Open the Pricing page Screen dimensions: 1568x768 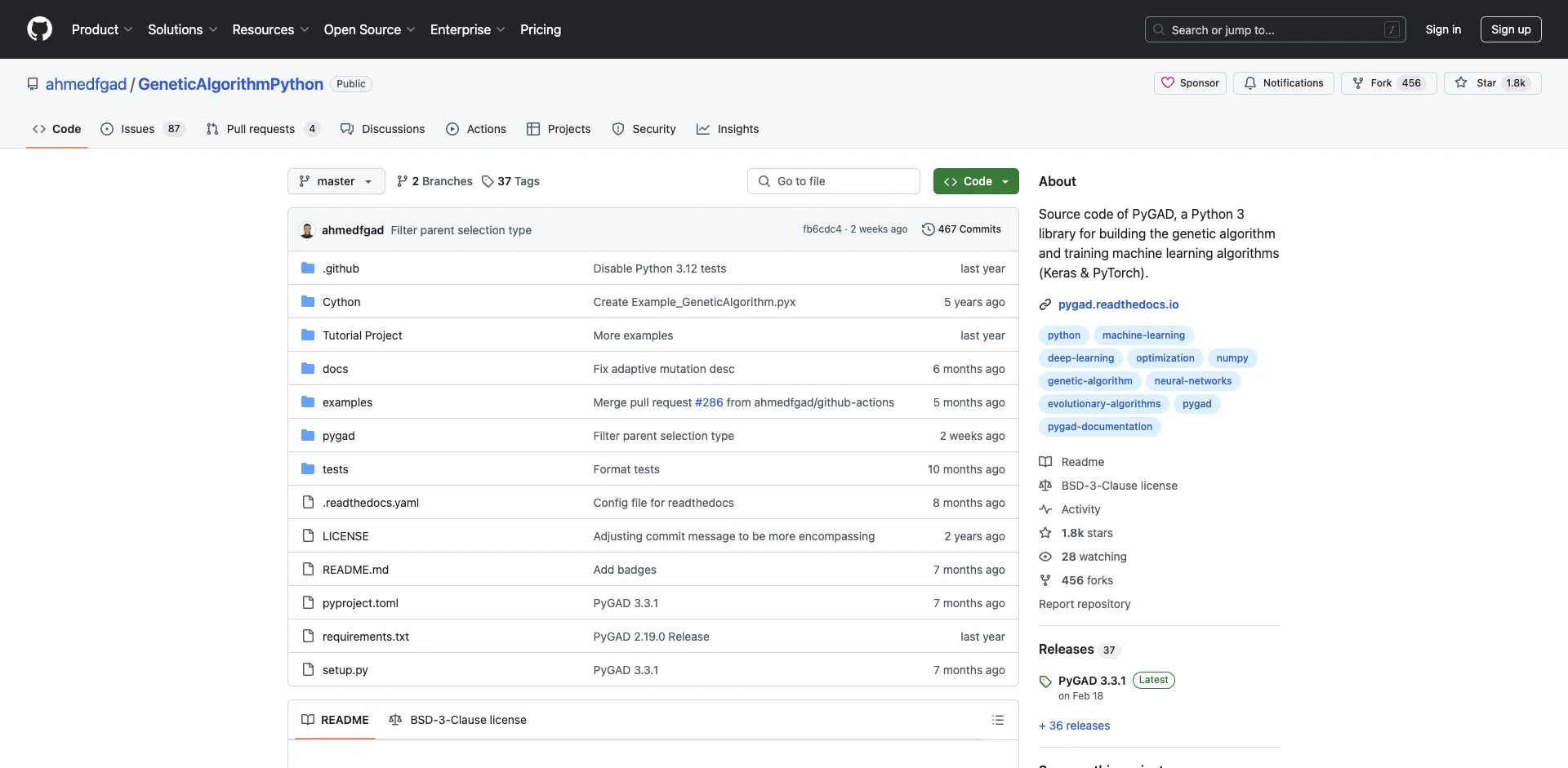tap(541, 29)
